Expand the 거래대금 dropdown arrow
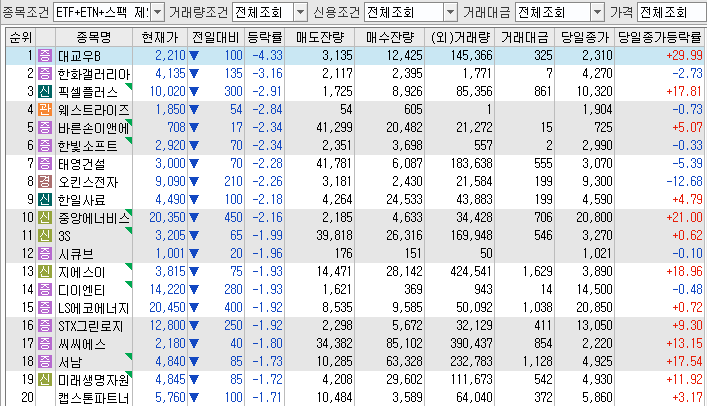The width and height of the screenshot is (707, 406). click(597, 12)
